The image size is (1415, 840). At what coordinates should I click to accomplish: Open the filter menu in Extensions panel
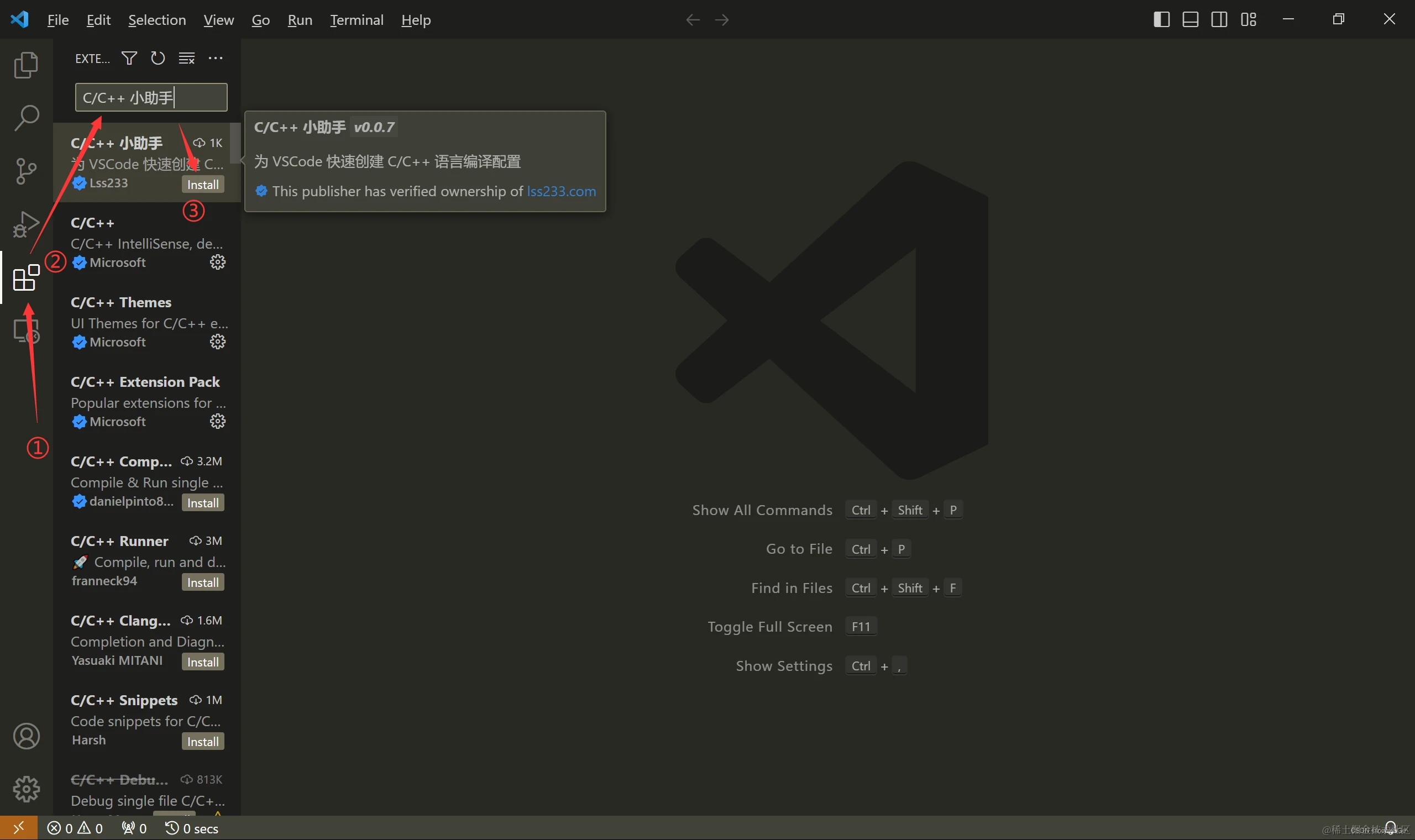click(128, 57)
